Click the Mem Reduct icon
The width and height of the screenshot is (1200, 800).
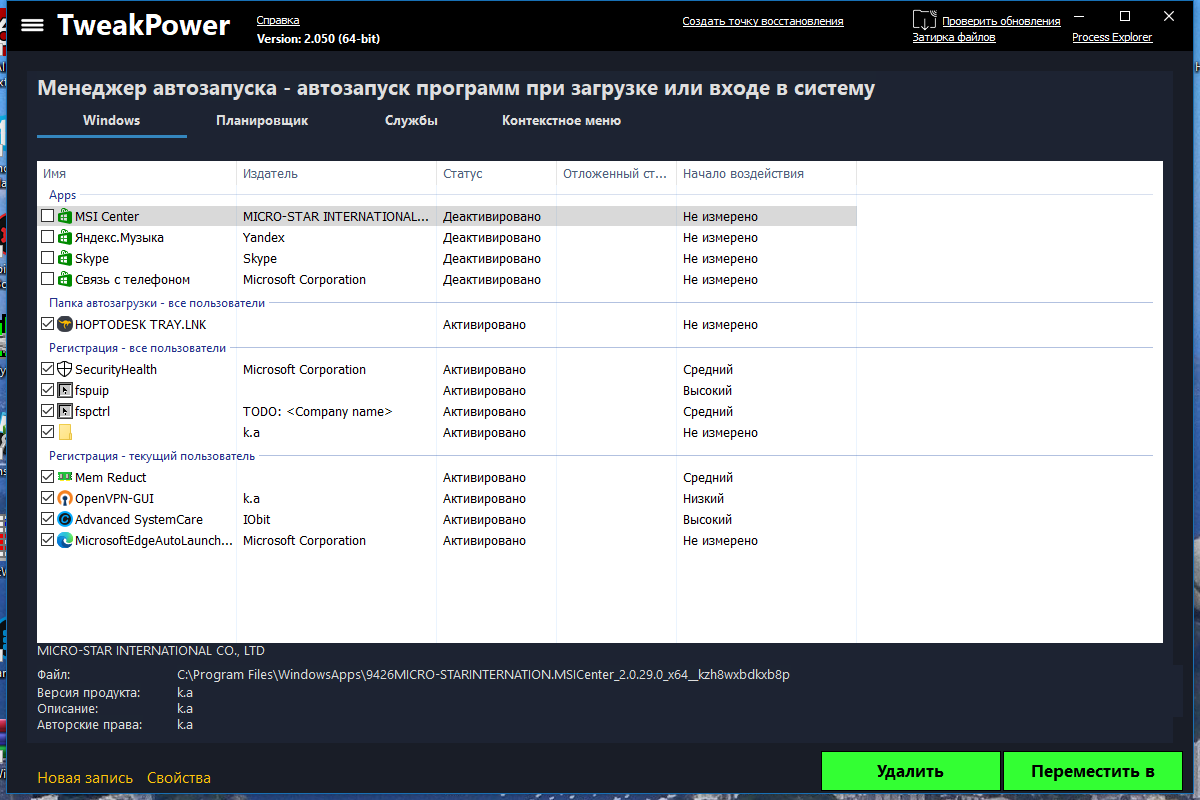tap(65, 478)
